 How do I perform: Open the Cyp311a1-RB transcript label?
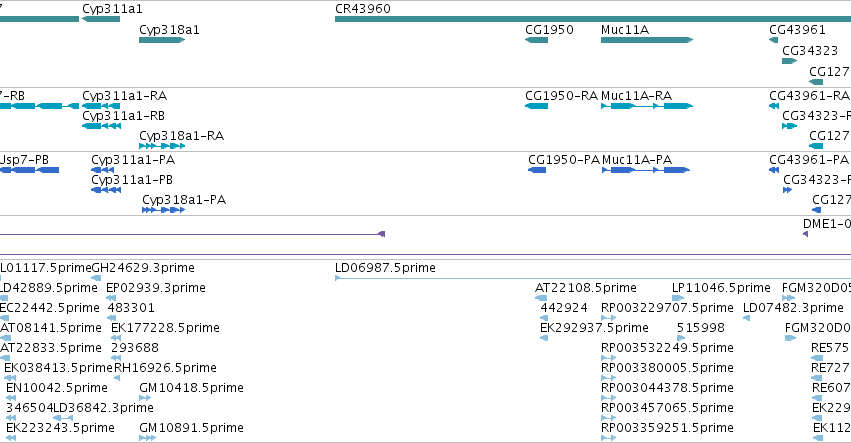[x=123, y=116]
